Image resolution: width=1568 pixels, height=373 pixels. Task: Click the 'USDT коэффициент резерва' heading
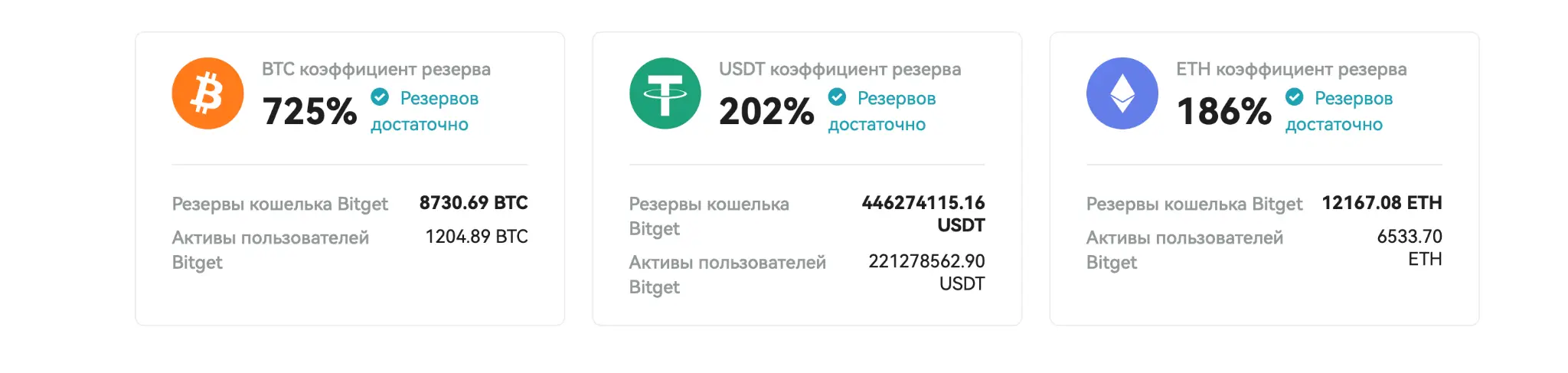coord(840,69)
